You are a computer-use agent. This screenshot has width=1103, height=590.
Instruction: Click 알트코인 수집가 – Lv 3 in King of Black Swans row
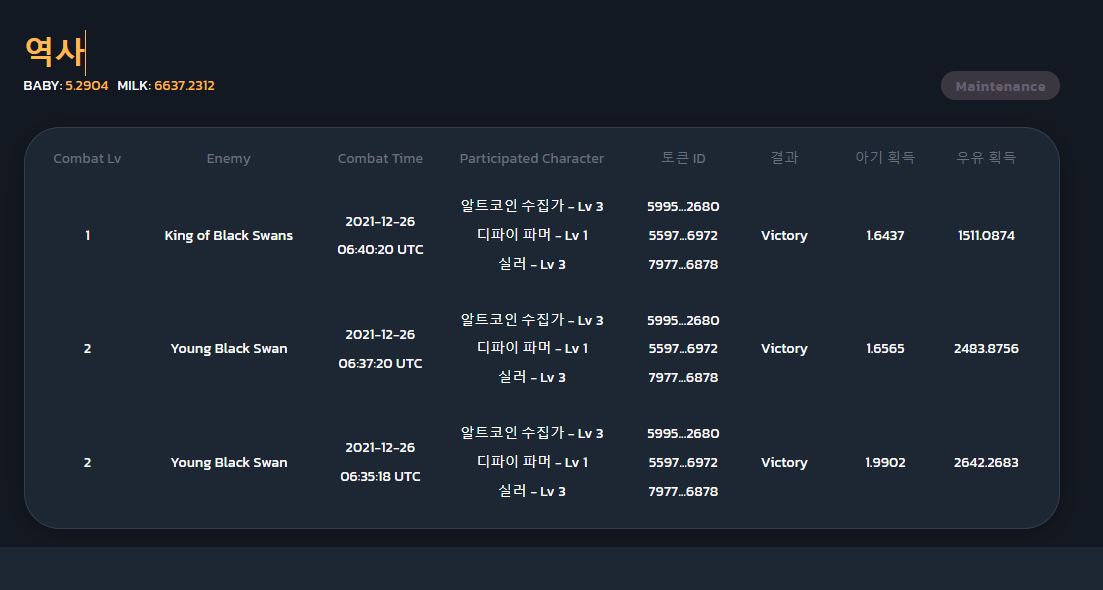pos(532,206)
